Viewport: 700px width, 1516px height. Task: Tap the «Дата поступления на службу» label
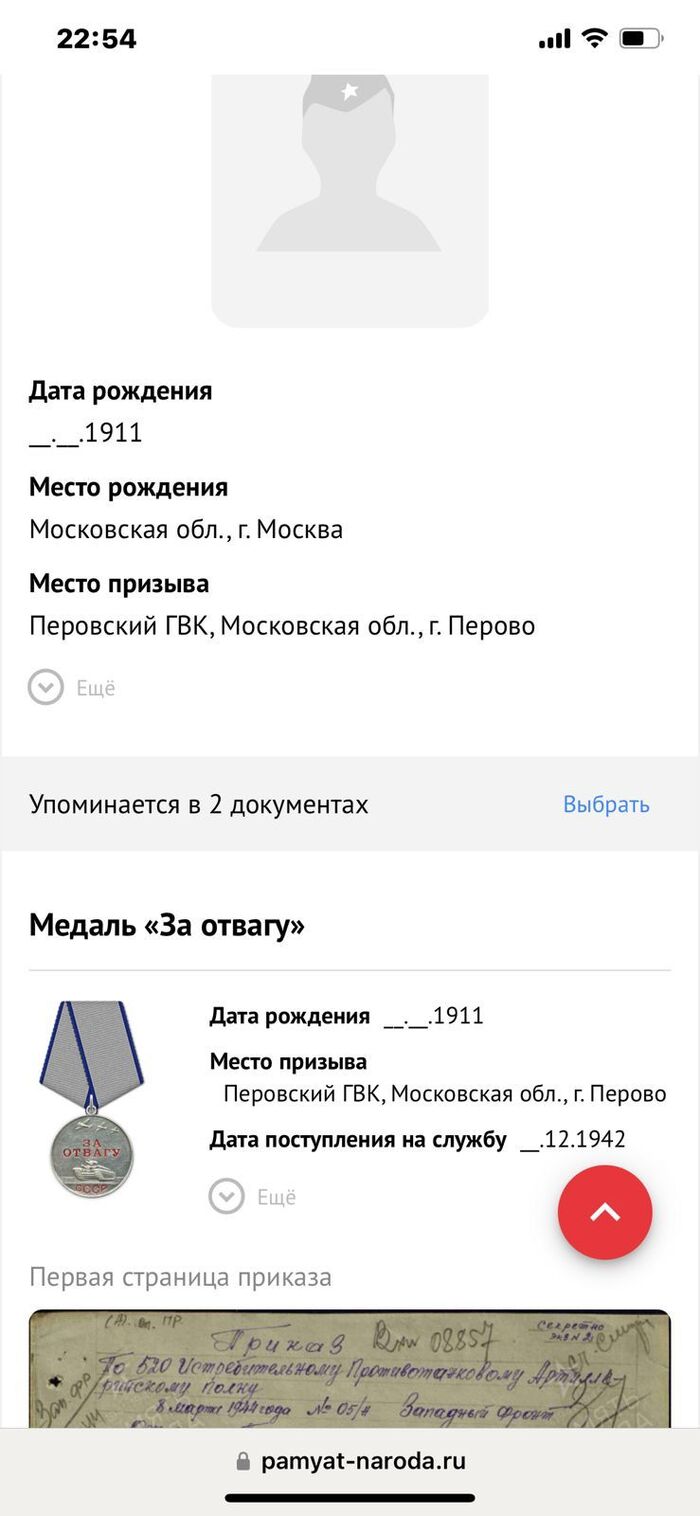pyautogui.click(x=358, y=1140)
